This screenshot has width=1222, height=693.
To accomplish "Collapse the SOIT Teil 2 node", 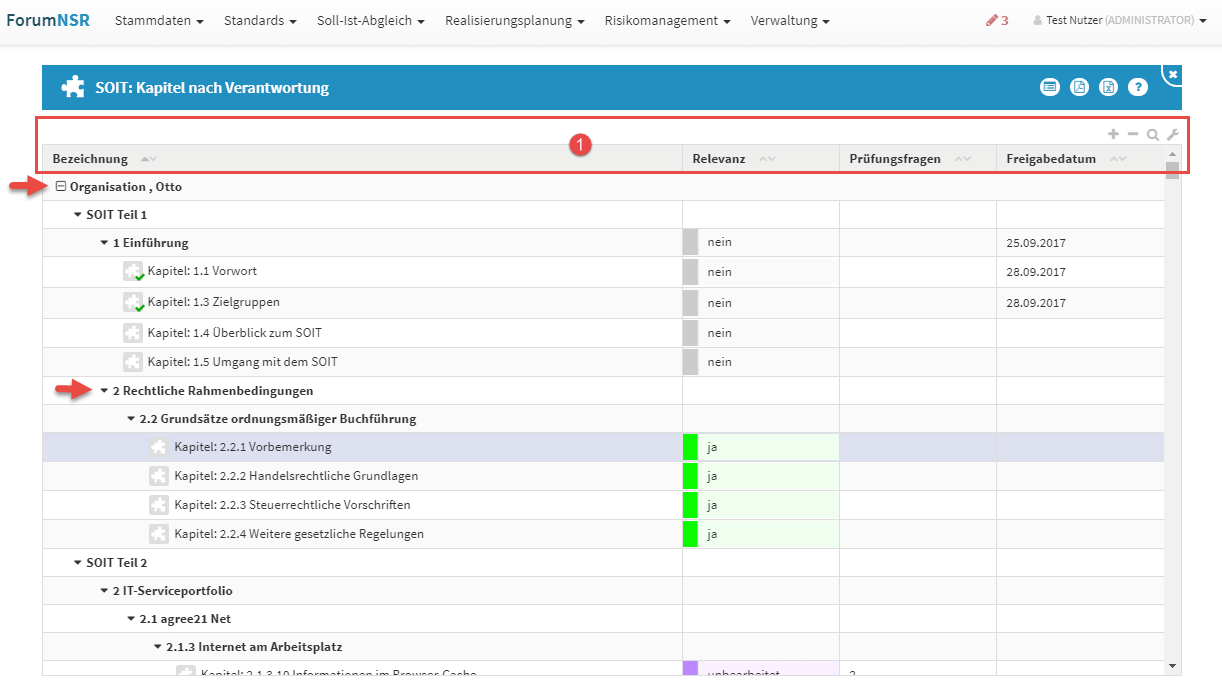I will point(78,563).
